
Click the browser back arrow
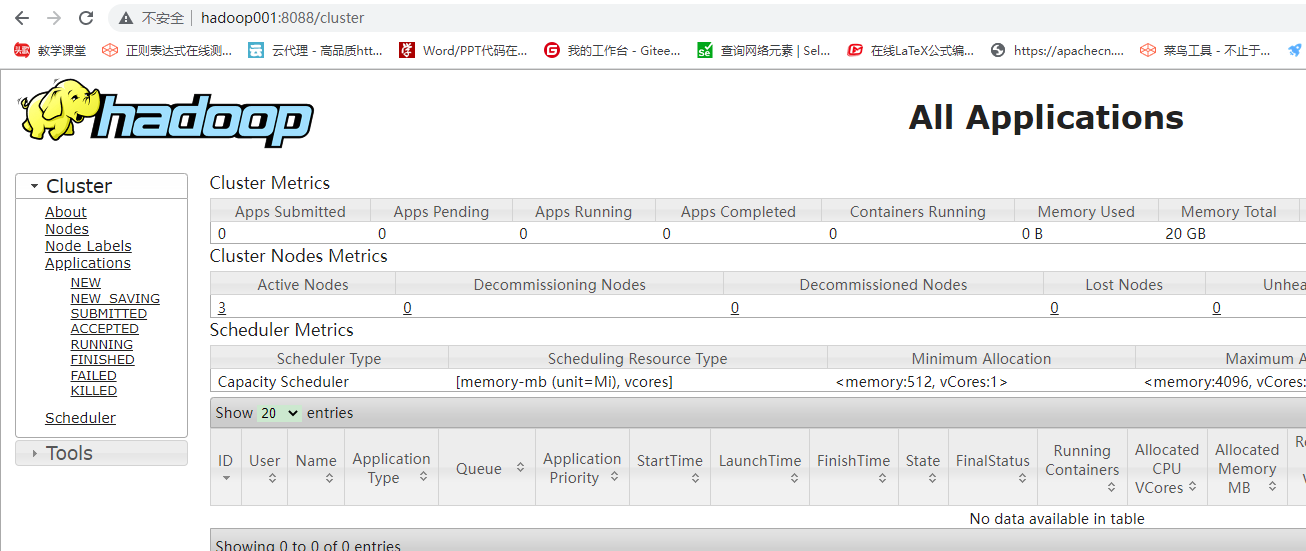click(22, 18)
